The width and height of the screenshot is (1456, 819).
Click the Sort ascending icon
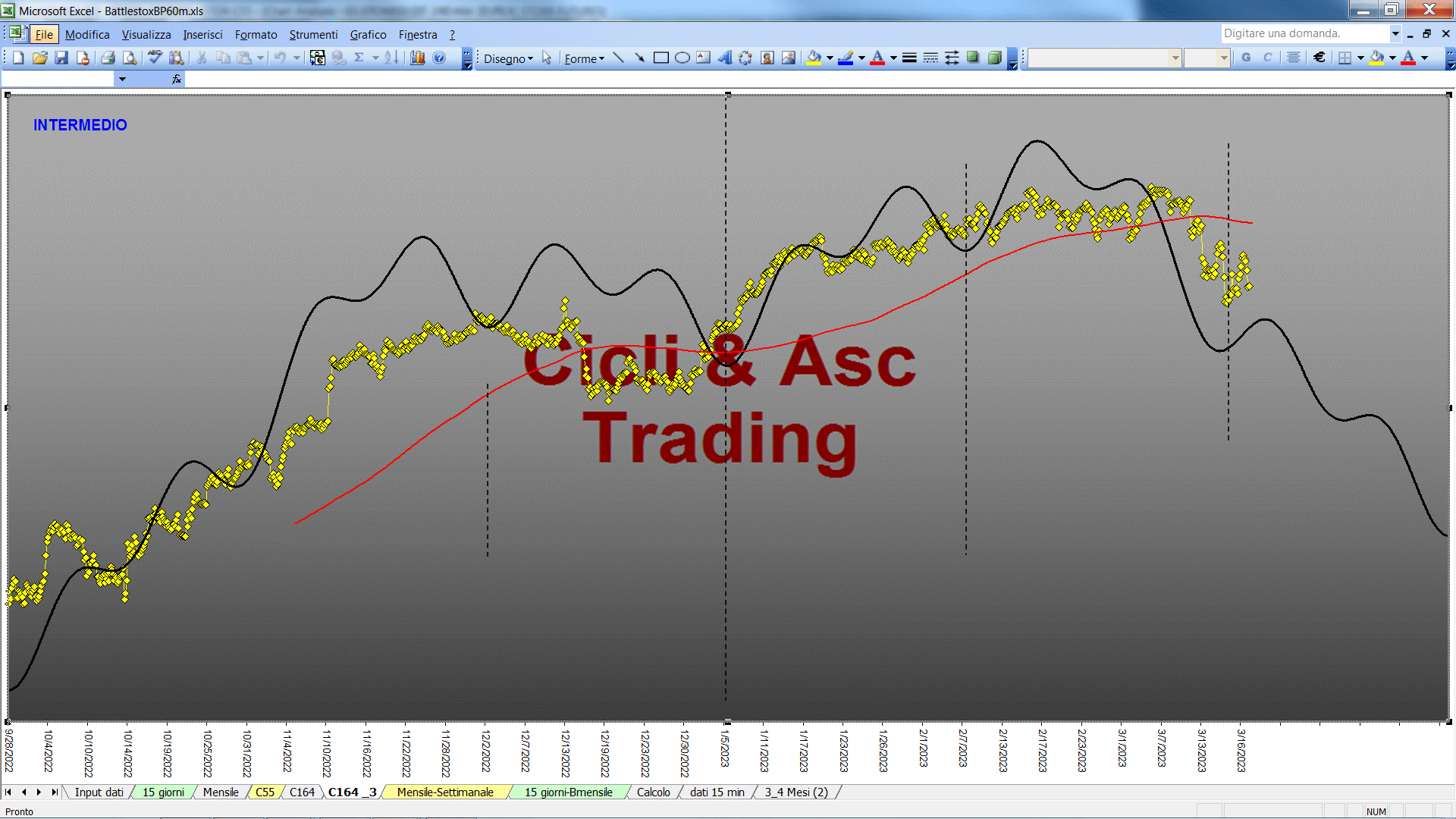[x=391, y=58]
